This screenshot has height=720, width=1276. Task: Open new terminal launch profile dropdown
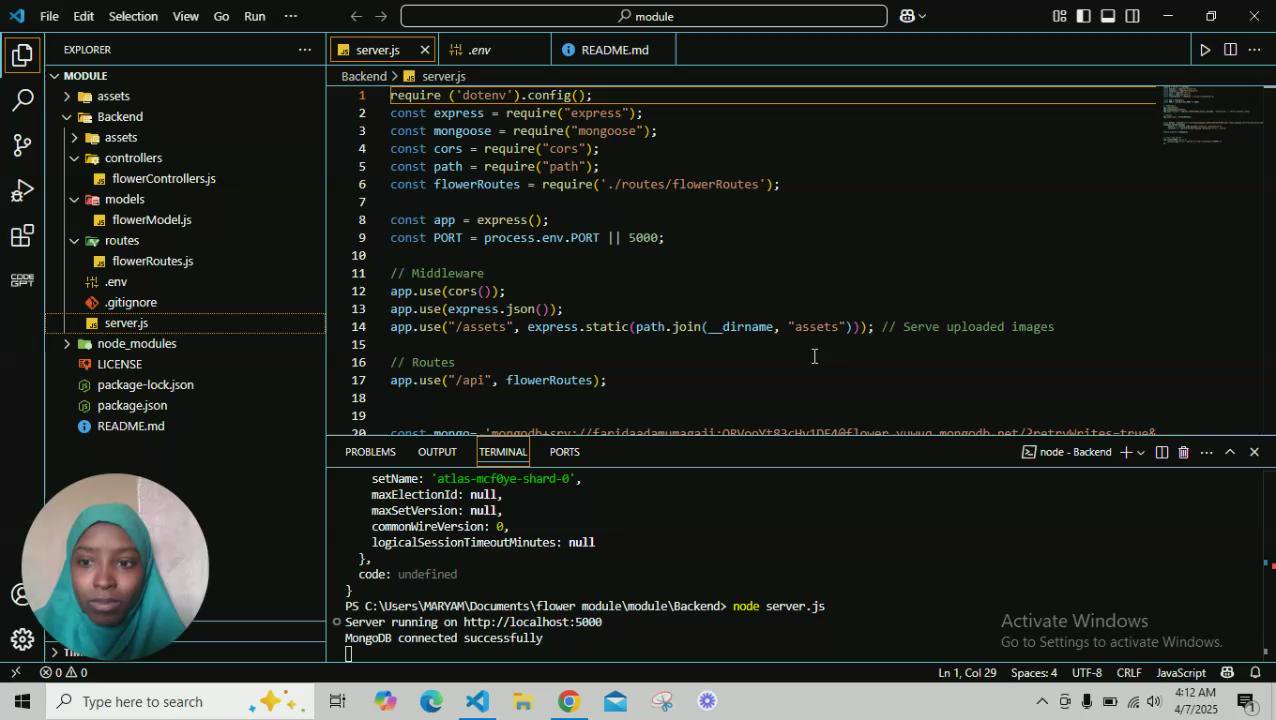(x=1140, y=452)
